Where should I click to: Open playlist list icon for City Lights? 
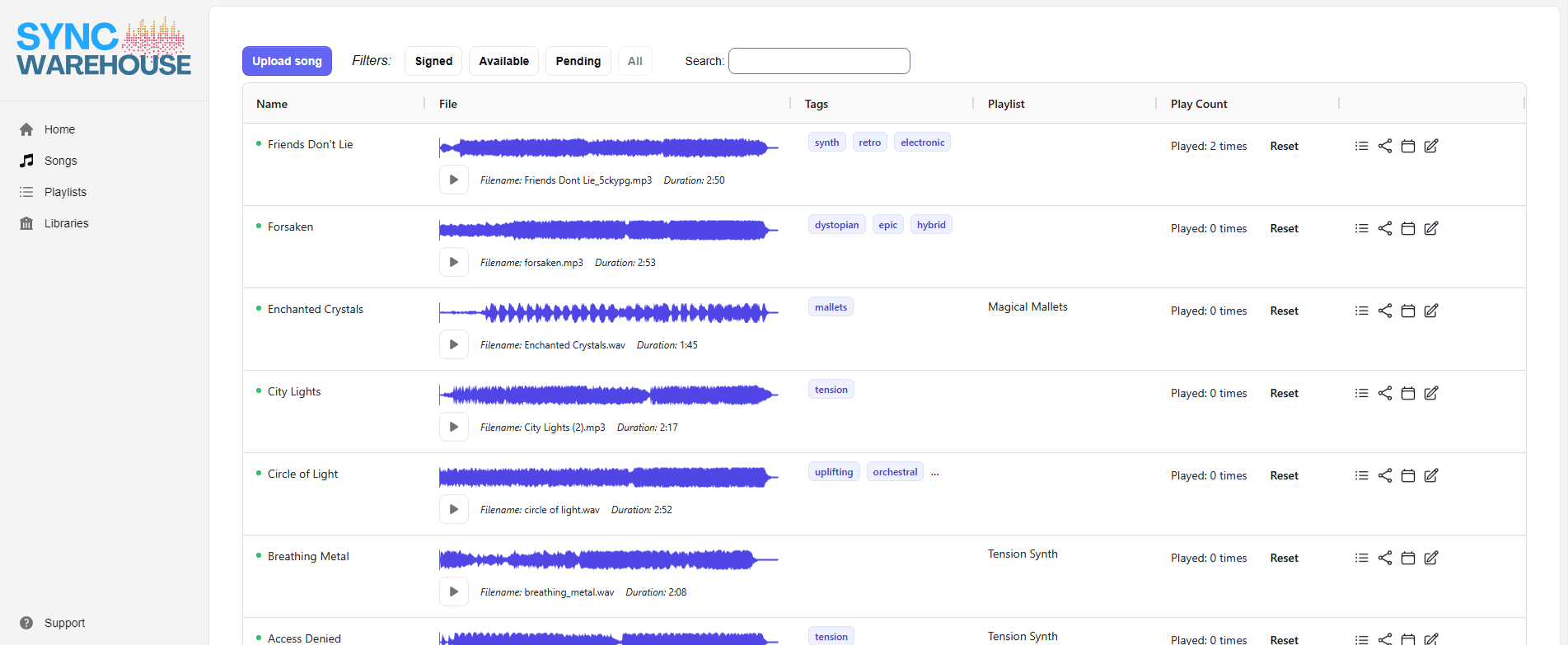[1361, 393]
